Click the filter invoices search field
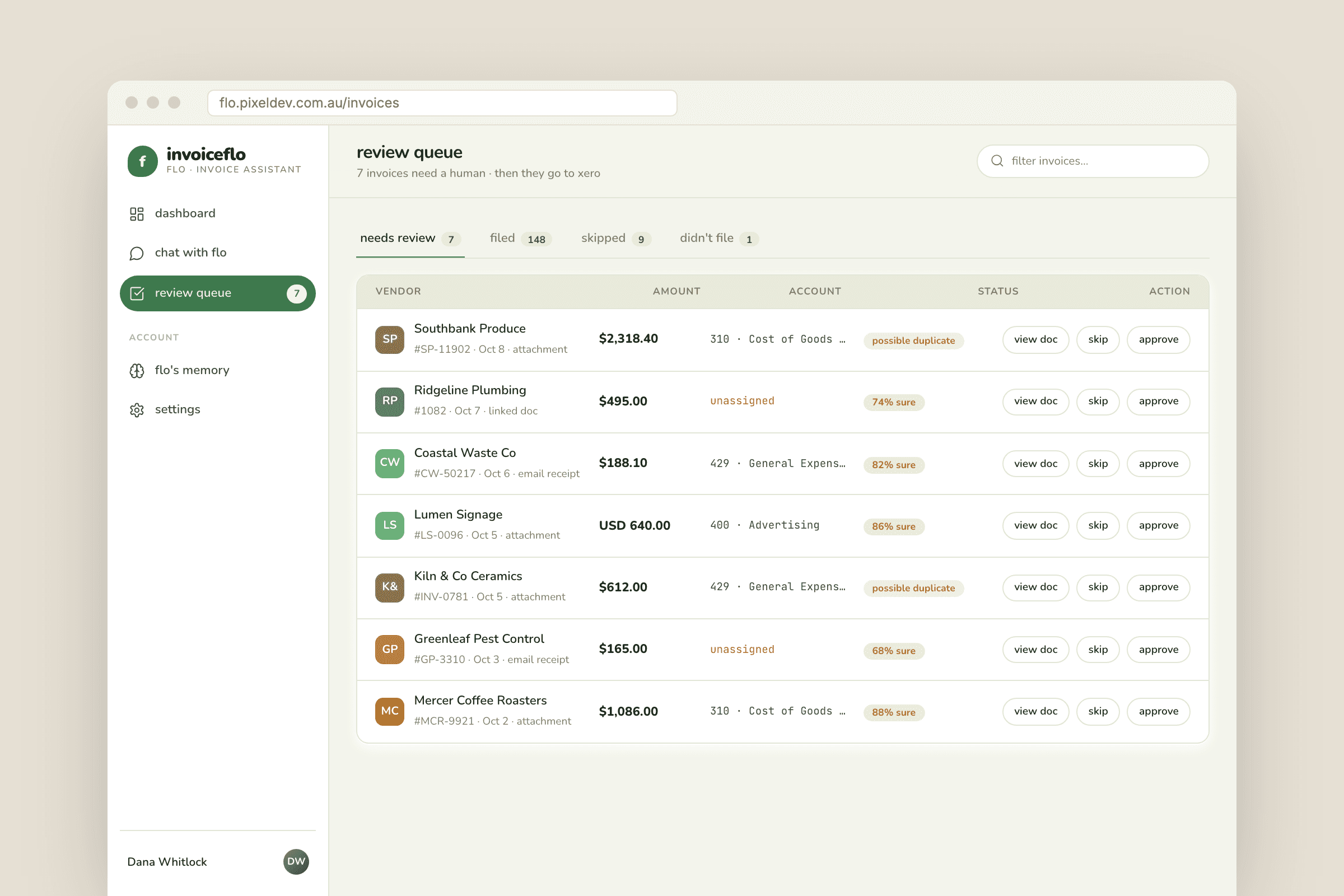 click(x=1093, y=161)
